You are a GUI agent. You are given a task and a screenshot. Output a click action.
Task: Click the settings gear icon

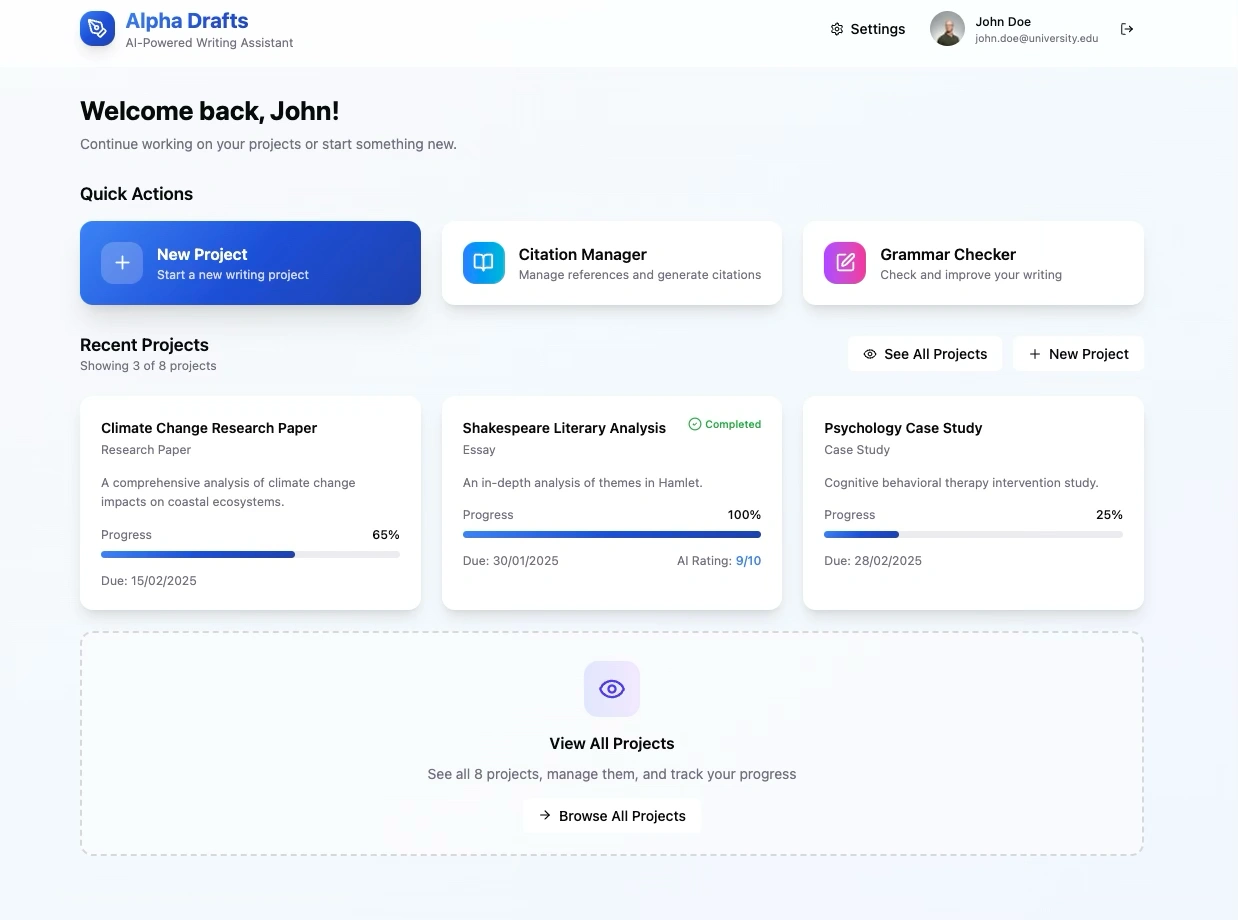837,29
